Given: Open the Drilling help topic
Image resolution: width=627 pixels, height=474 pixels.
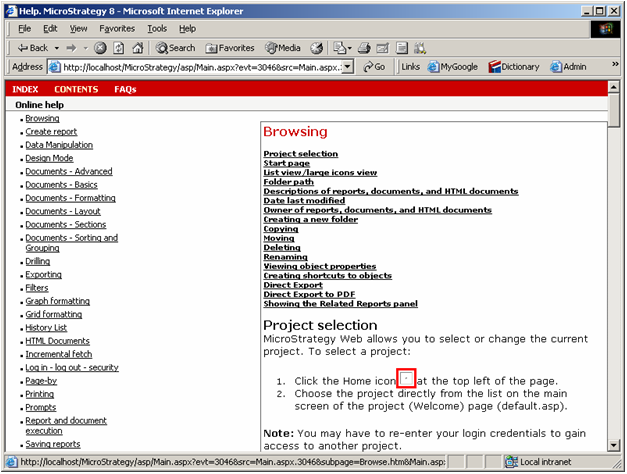Looking at the screenshot, I should pos(38,261).
